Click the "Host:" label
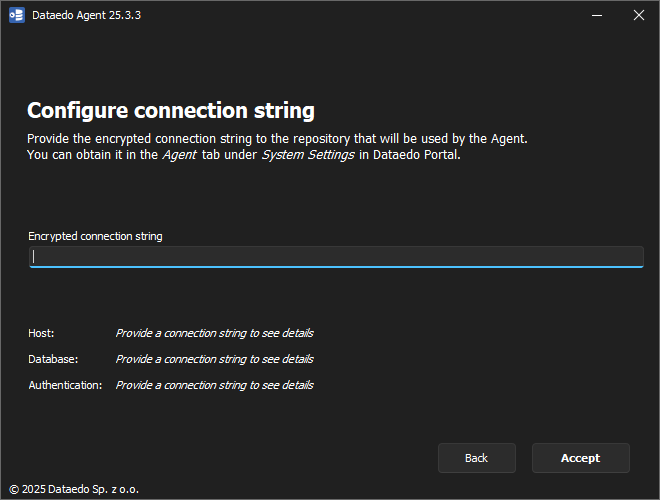Screen dimensions: 660x500 (41, 333)
